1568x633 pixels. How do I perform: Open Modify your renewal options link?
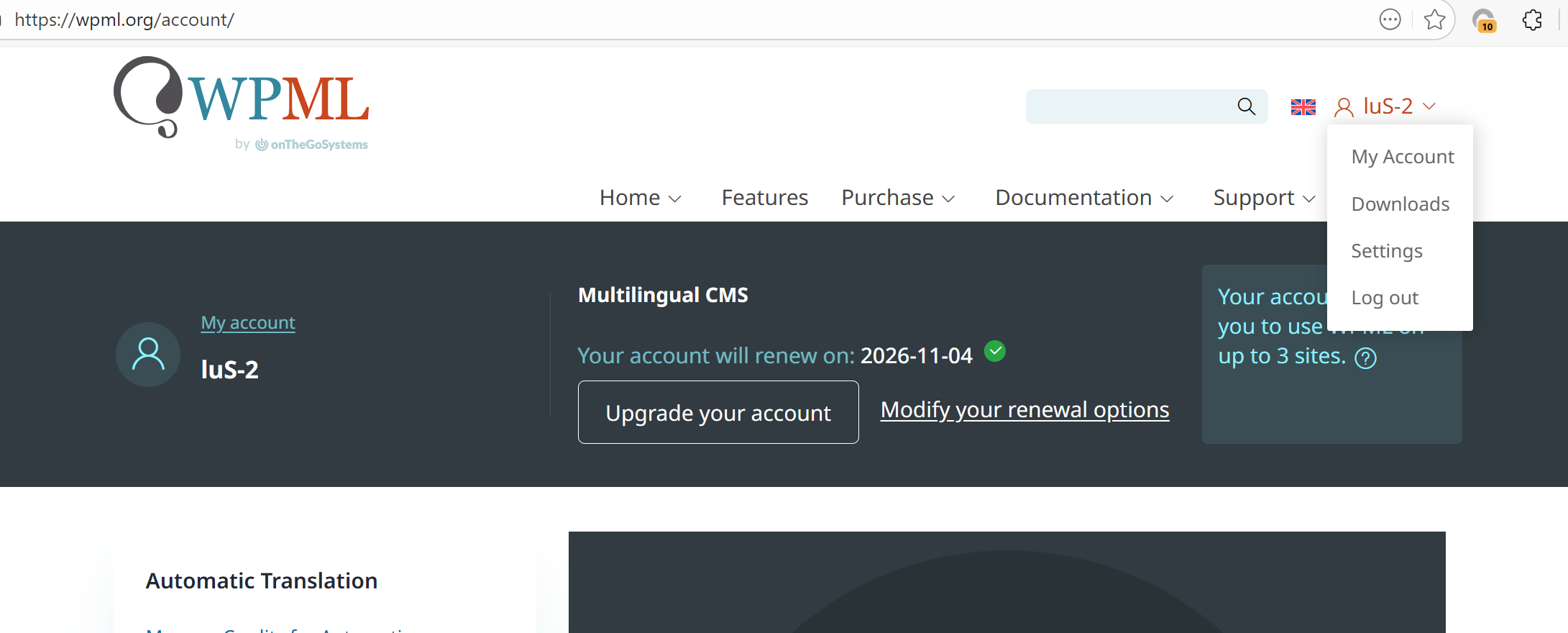coord(1024,409)
